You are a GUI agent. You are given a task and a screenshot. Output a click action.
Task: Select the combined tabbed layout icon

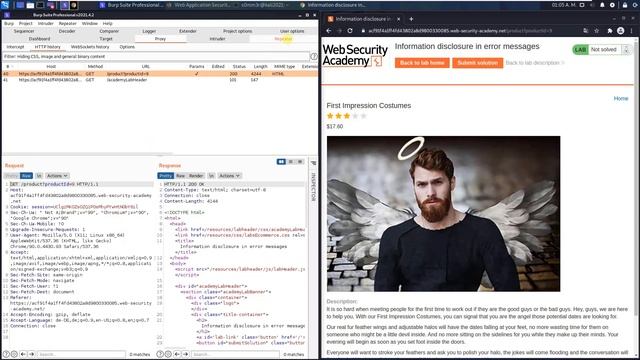click(x=300, y=162)
